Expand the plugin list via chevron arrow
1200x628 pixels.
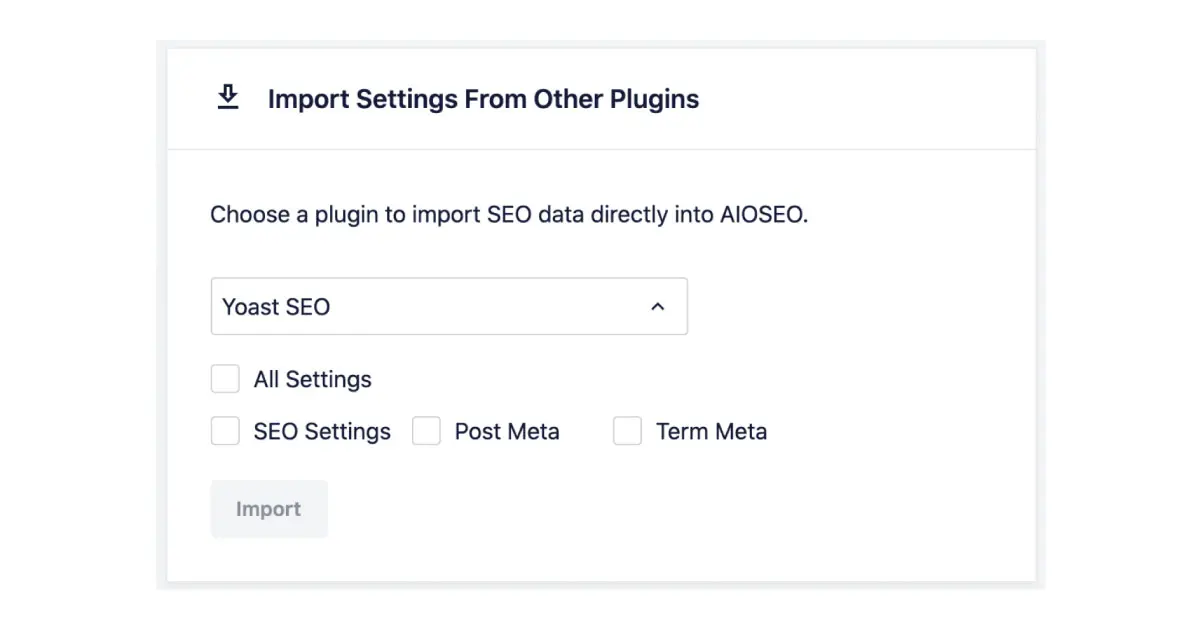pyautogui.click(x=657, y=307)
